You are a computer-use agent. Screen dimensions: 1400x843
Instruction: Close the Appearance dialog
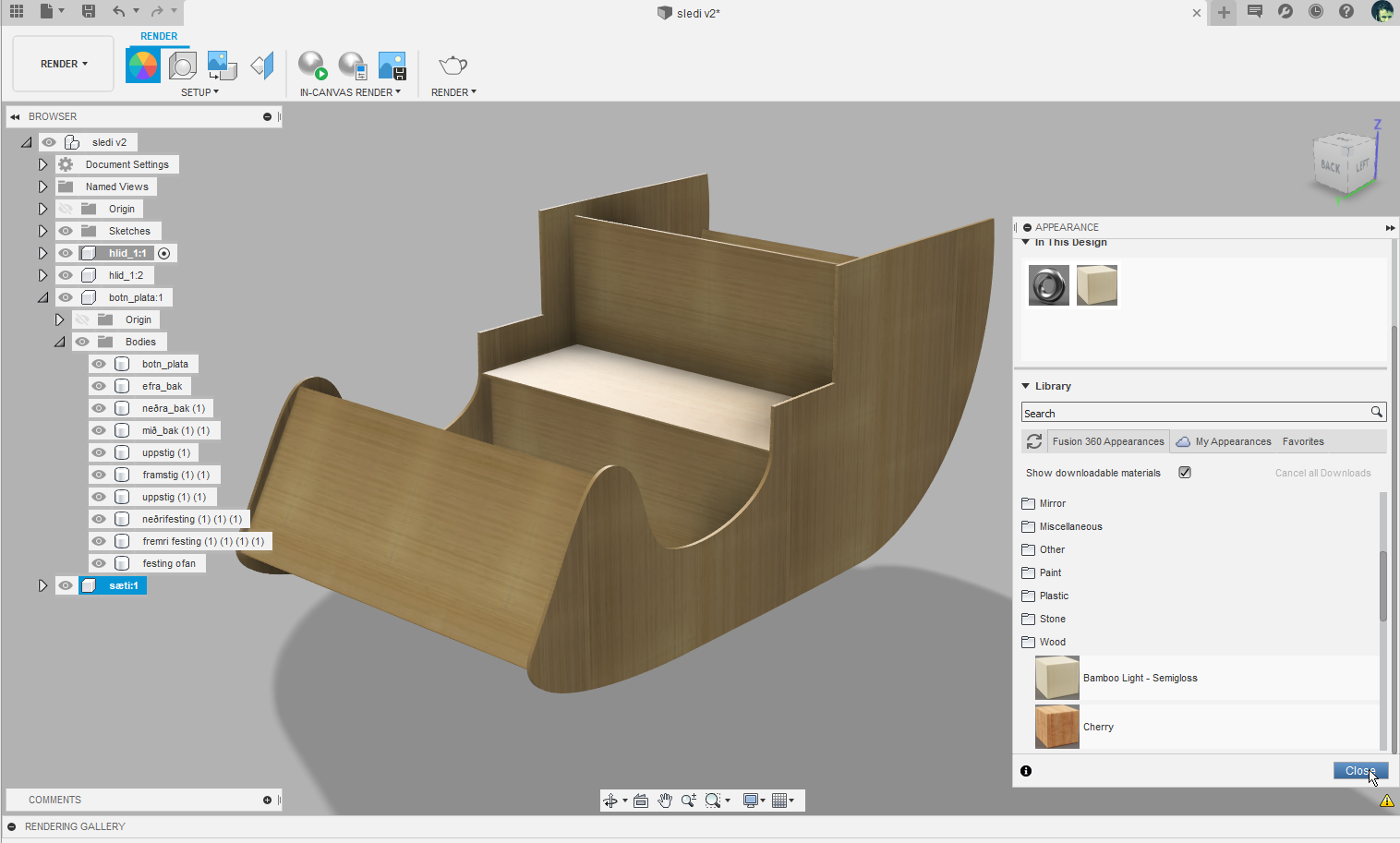coord(1360,771)
